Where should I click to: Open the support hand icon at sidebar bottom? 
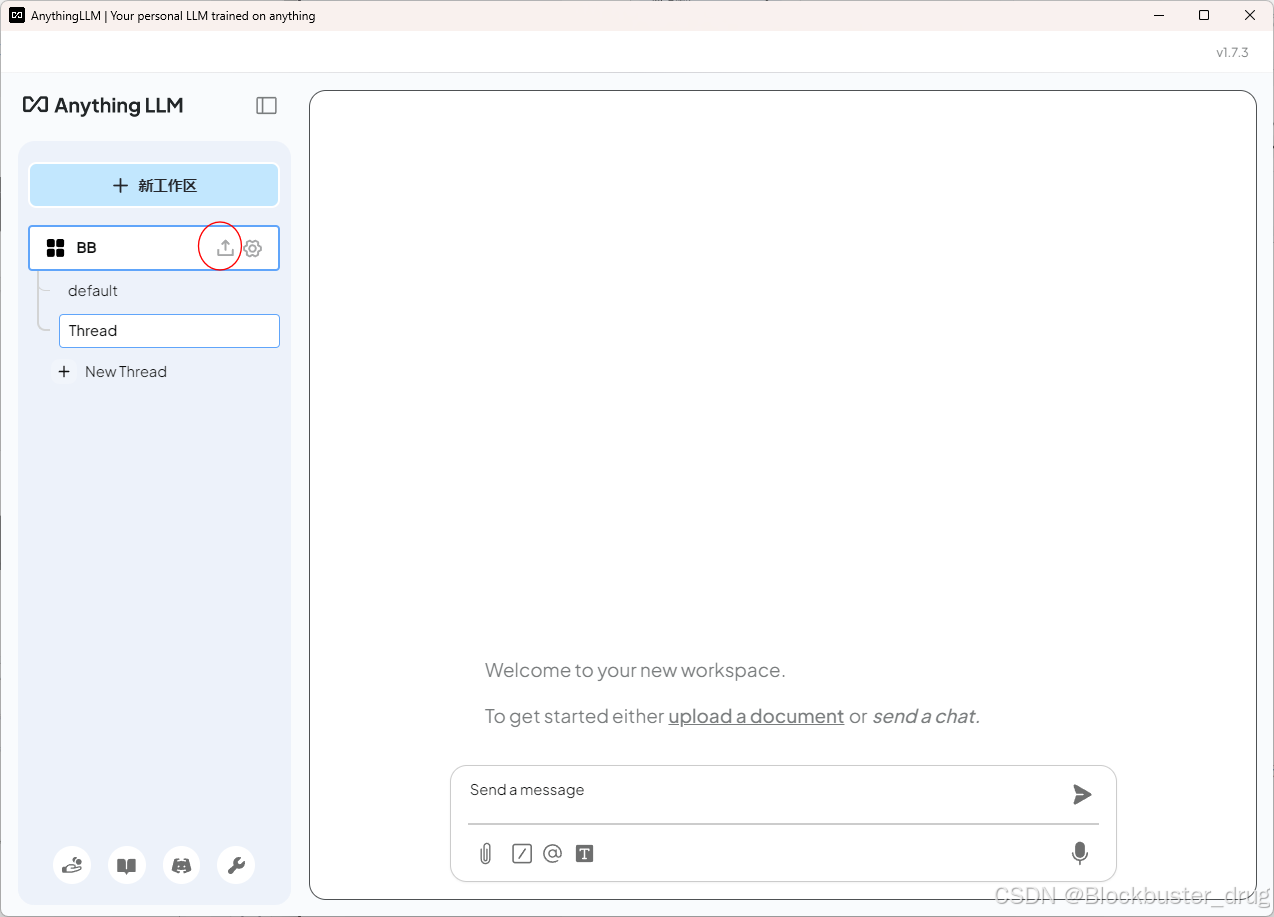point(72,866)
